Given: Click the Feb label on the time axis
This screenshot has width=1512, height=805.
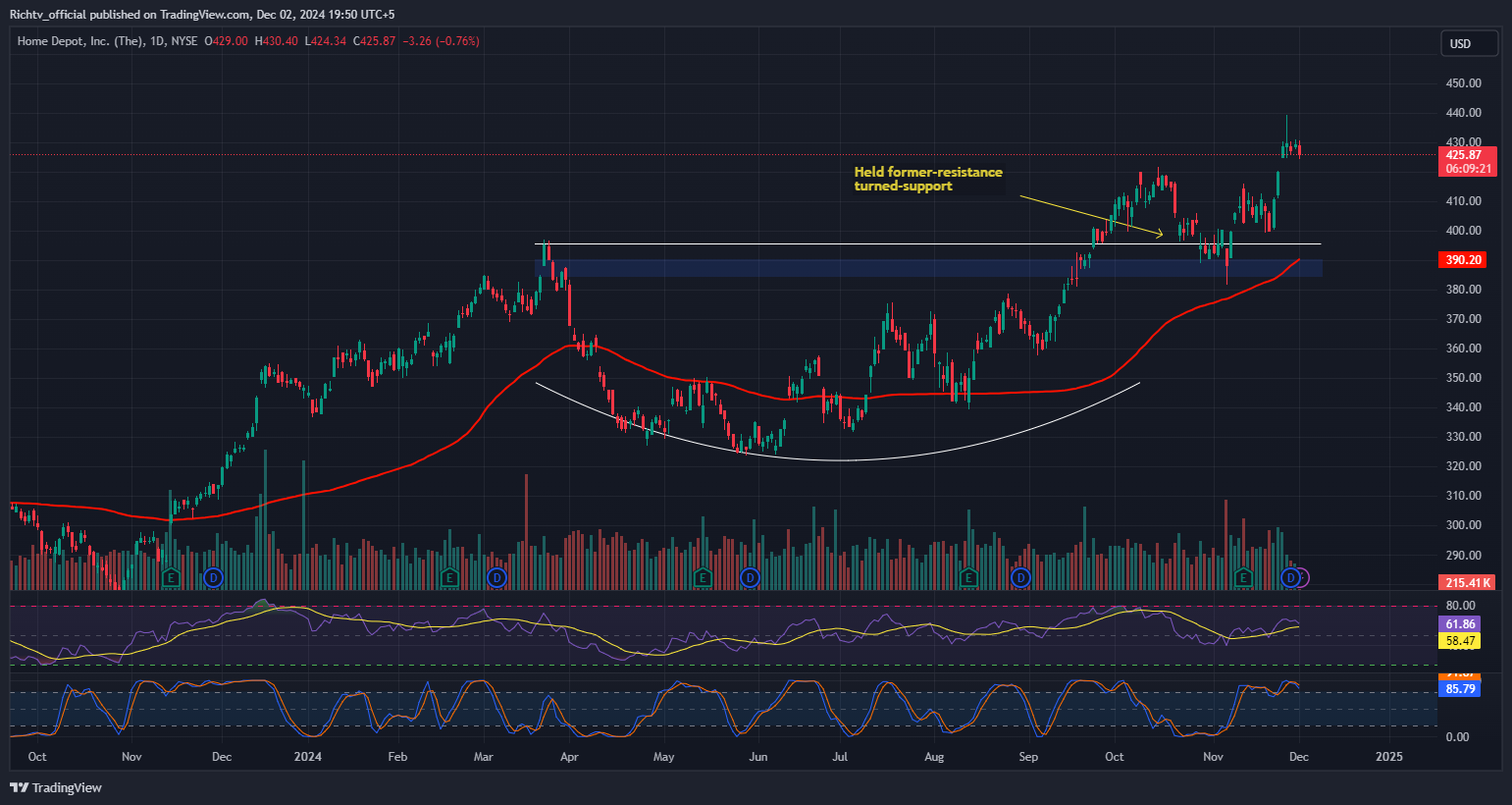Looking at the screenshot, I should point(397,757).
